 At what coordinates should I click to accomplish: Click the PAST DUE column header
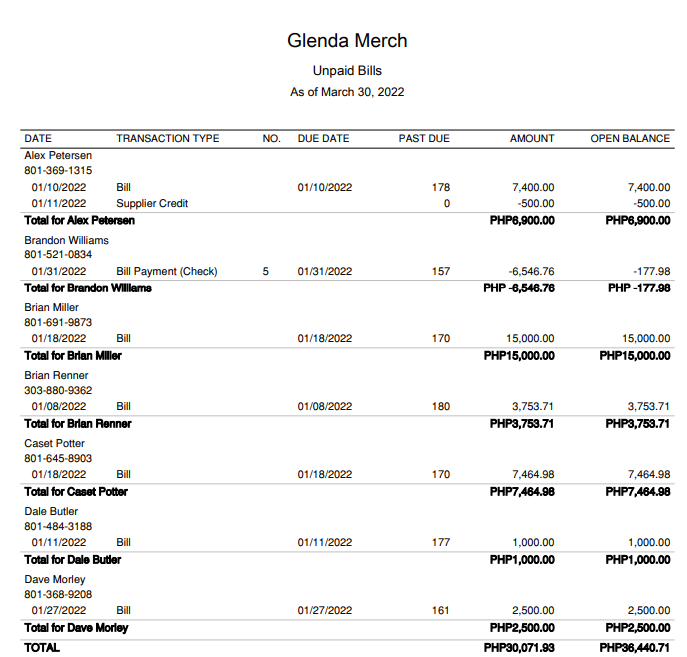[x=424, y=138]
